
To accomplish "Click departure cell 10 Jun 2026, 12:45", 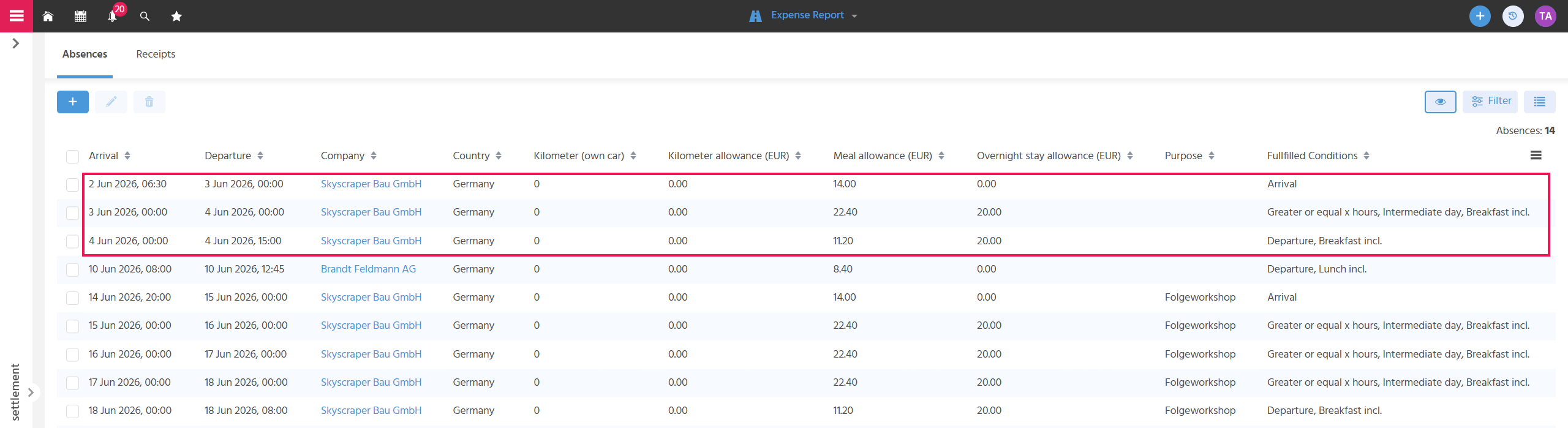I will click(x=244, y=269).
